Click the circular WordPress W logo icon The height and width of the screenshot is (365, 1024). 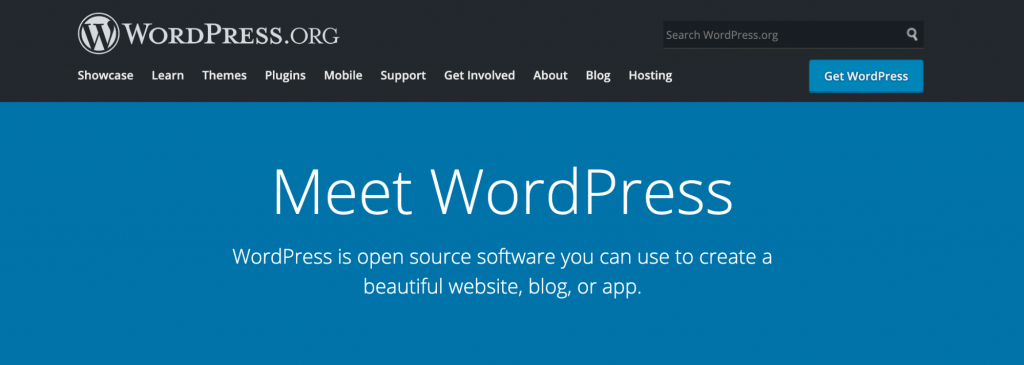[x=99, y=33]
